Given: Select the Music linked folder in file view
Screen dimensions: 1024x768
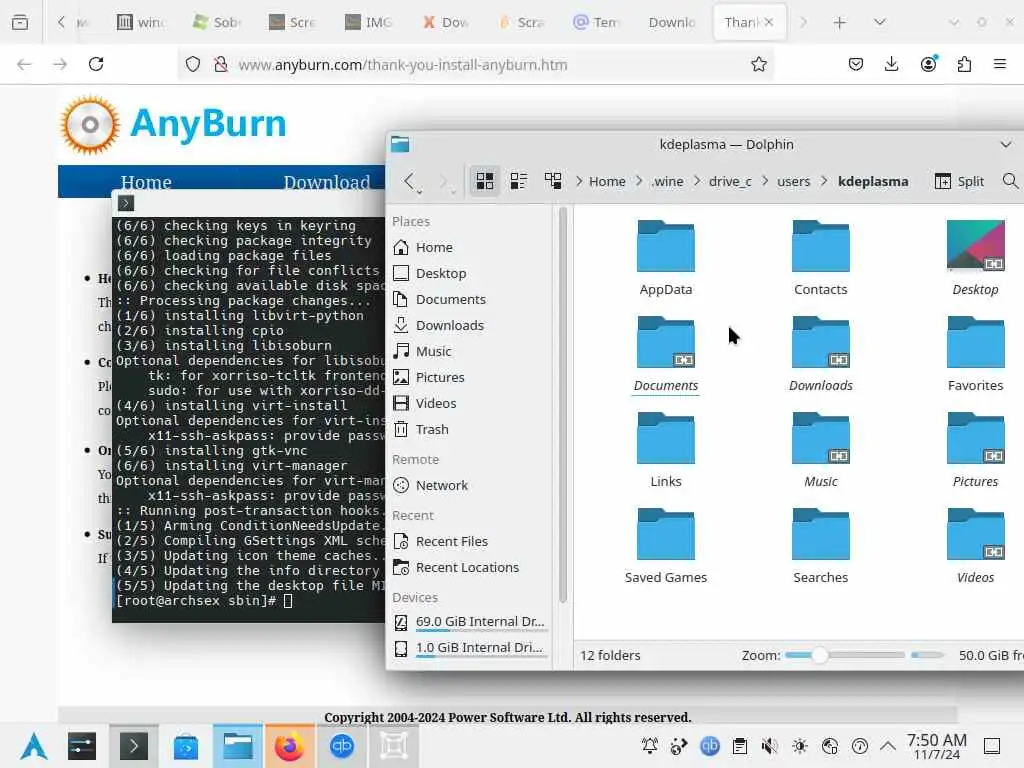Looking at the screenshot, I should [x=820, y=450].
